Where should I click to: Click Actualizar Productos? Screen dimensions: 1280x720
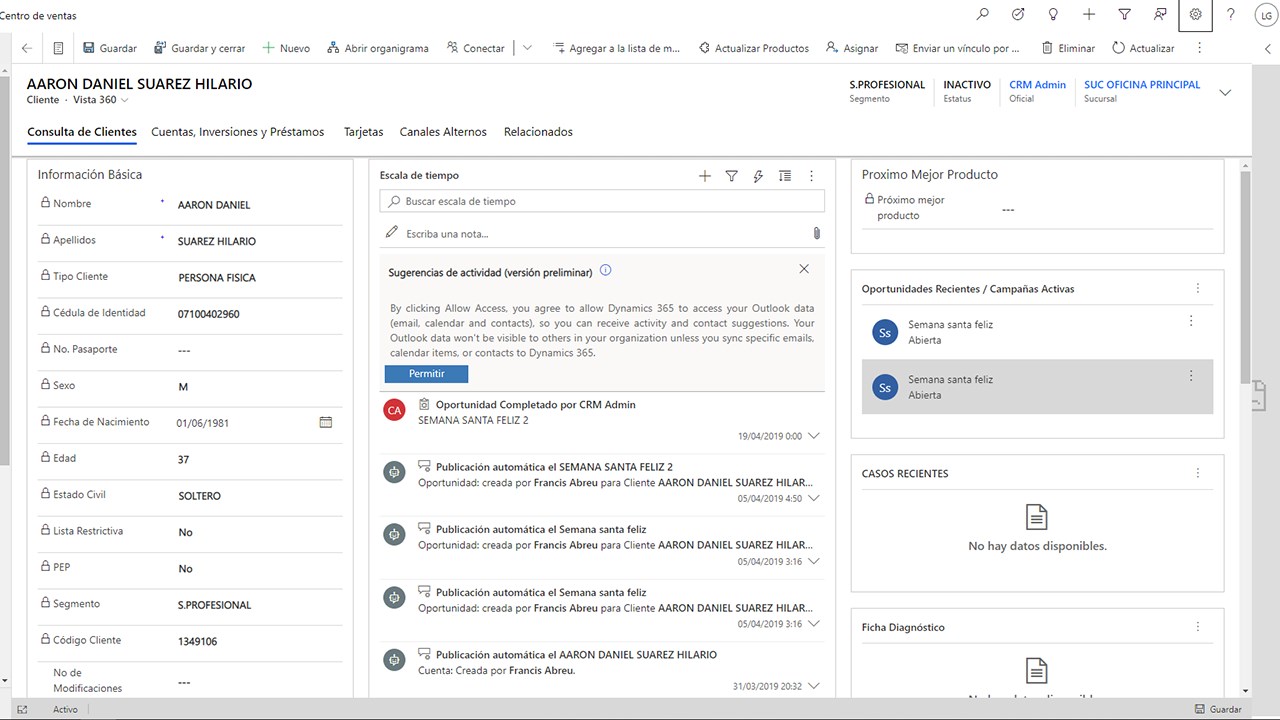click(754, 48)
